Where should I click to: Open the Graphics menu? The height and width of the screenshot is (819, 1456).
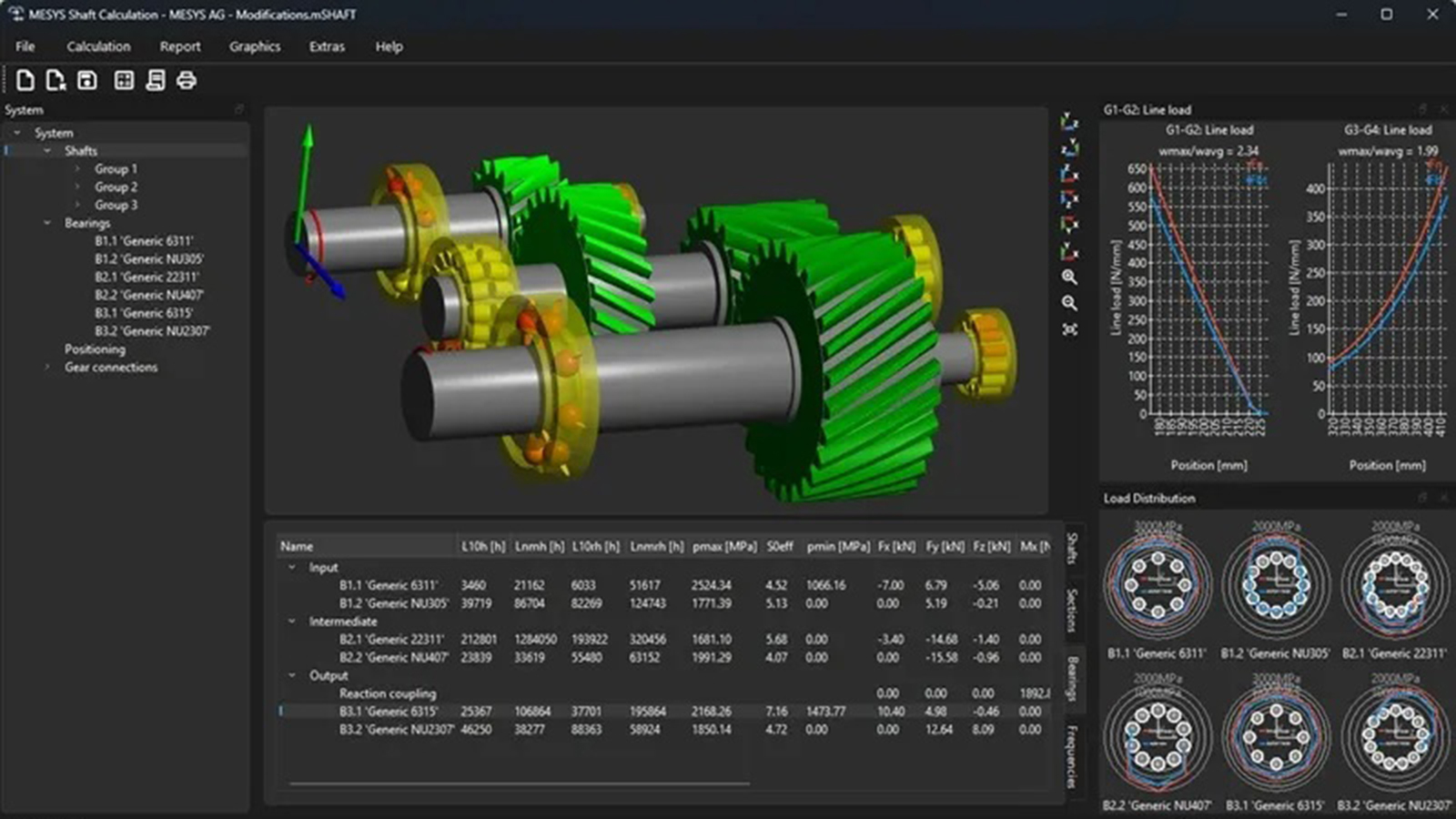coord(255,46)
